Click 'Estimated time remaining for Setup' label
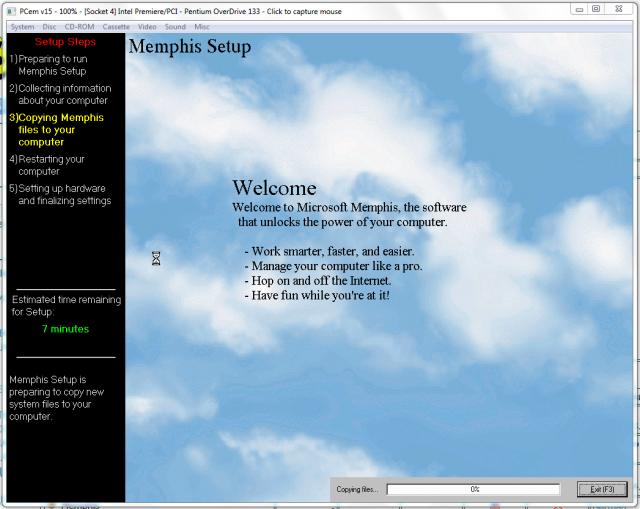Screen dimensions: 640x509 tap(66, 306)
